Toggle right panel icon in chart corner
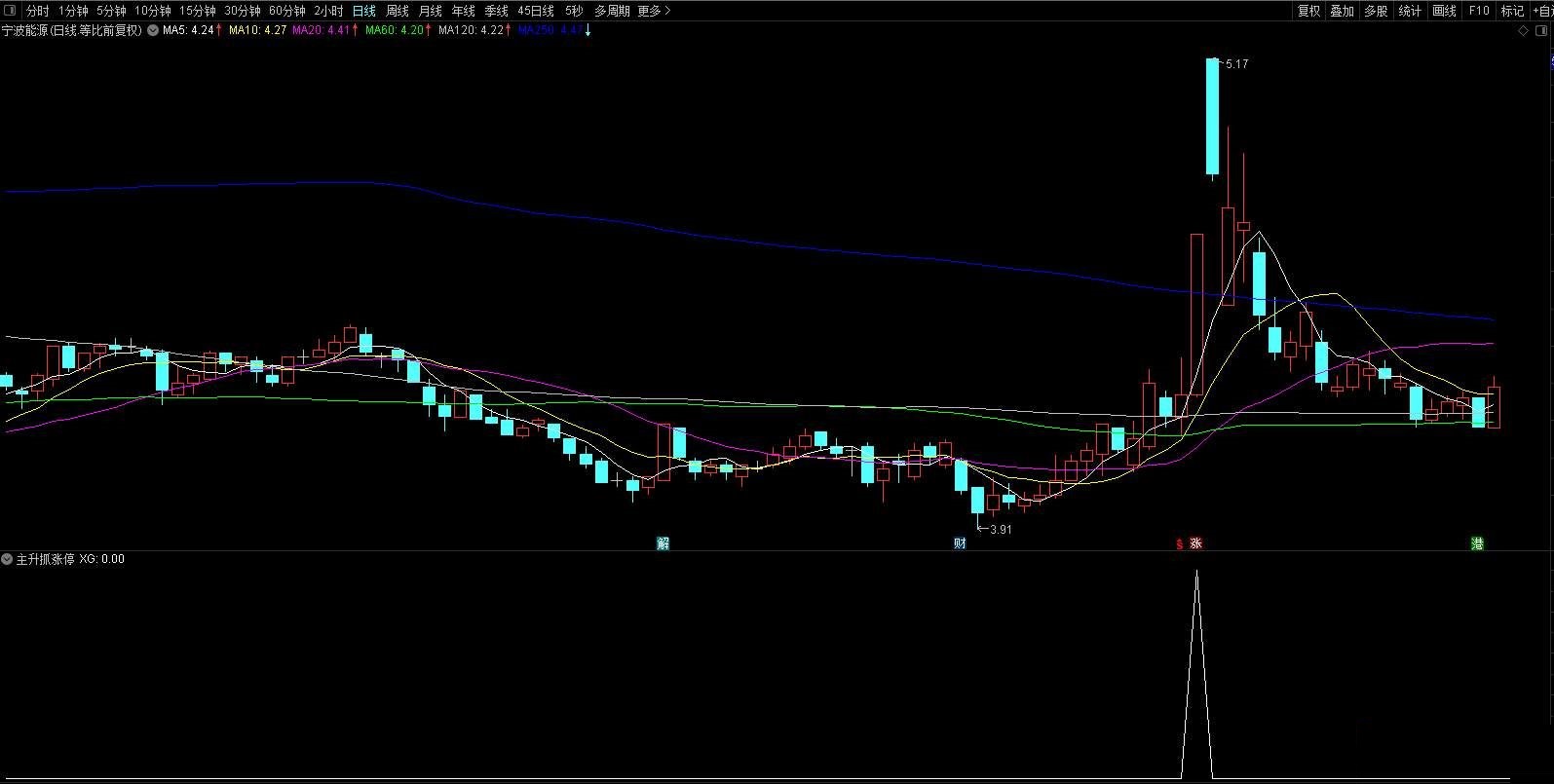Image resolution: width=1554 pixels, height=784 pixels. pyautogui.click(x=1541, y=30)
